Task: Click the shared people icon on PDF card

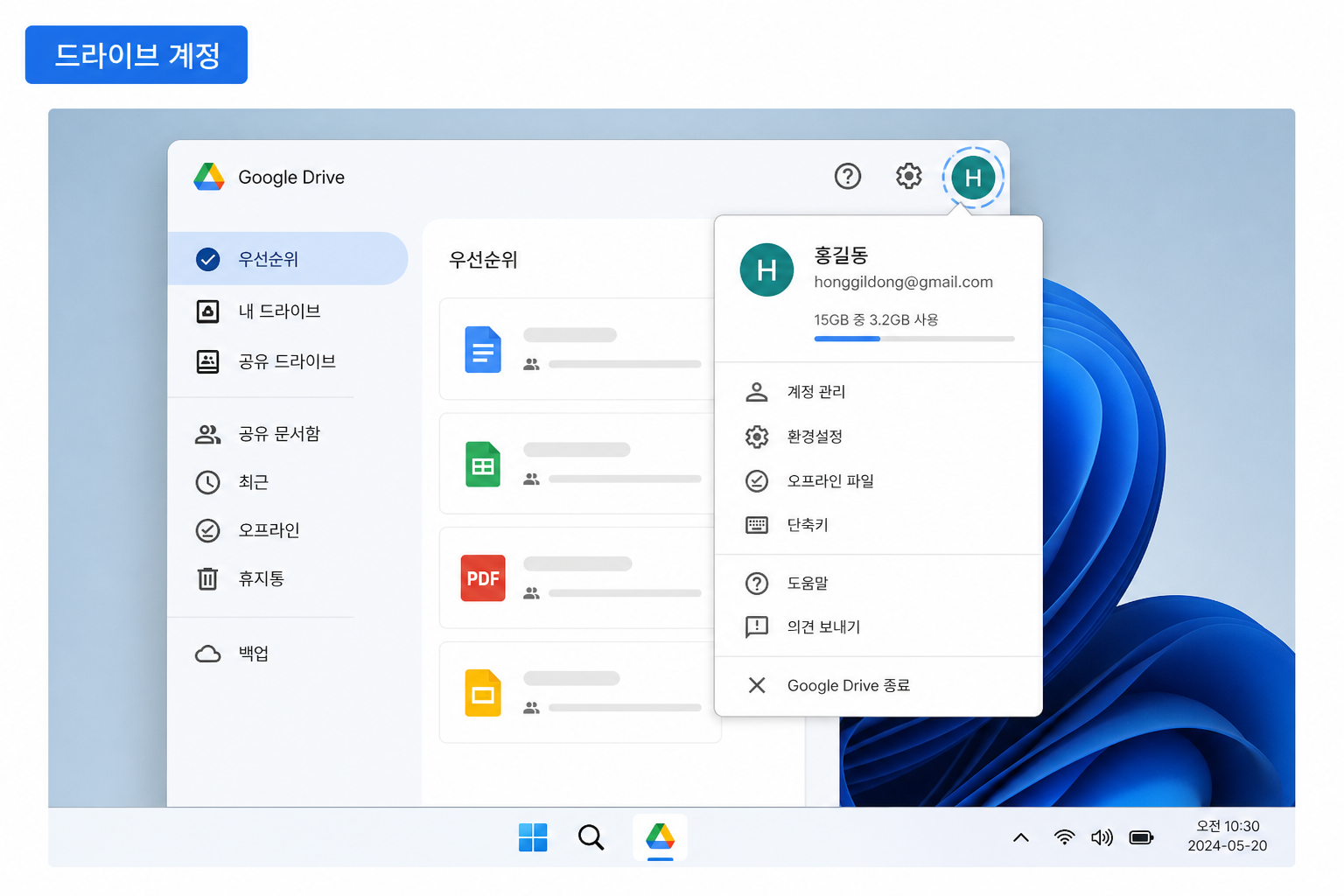Action: [531, 593]
